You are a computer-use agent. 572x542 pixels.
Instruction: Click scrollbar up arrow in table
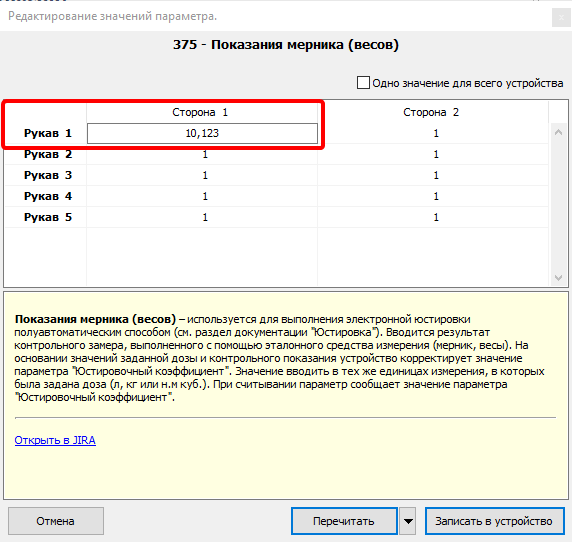click(x=558, y=132)
